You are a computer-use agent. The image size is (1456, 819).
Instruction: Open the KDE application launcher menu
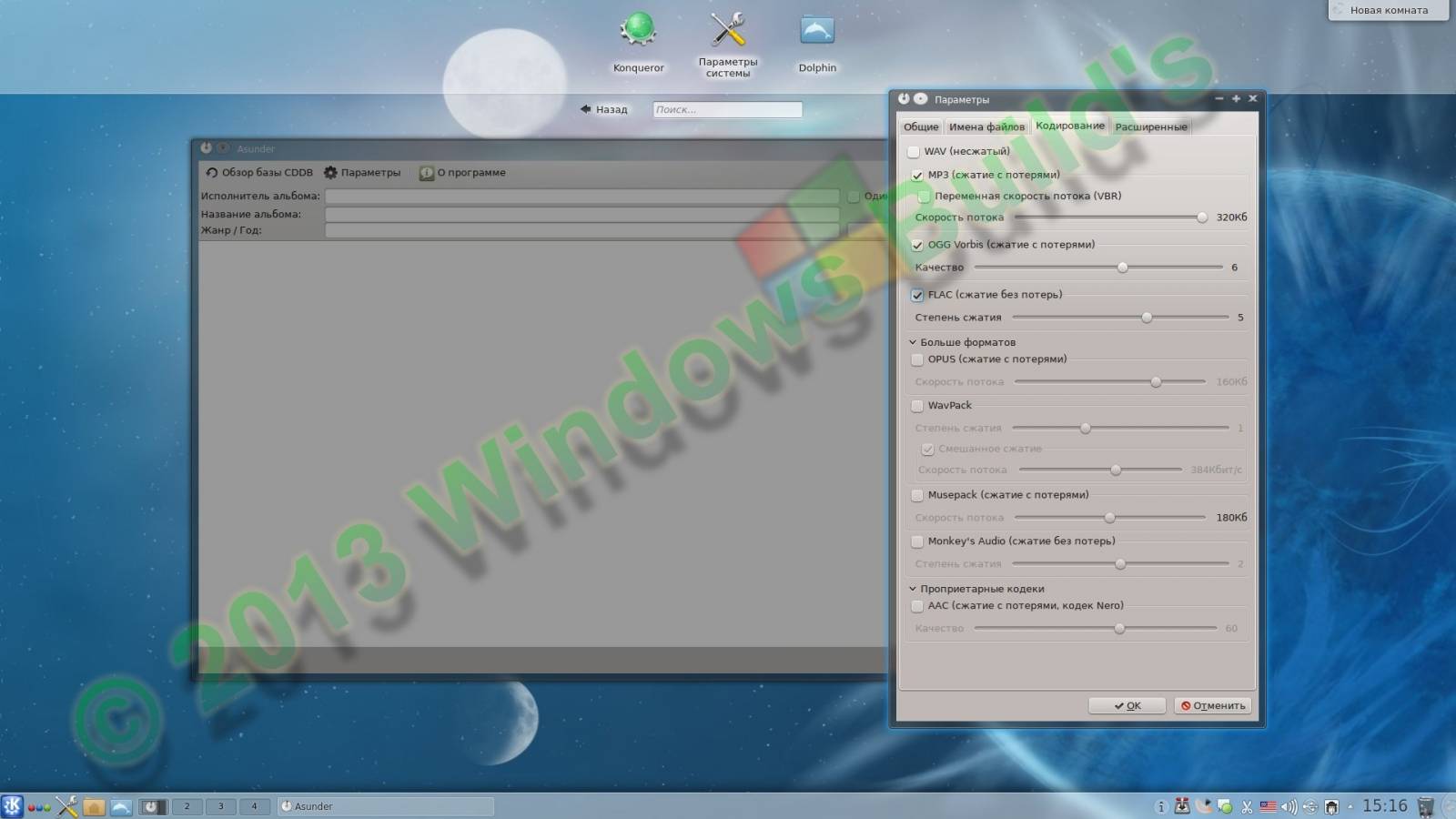coord(12,806)
